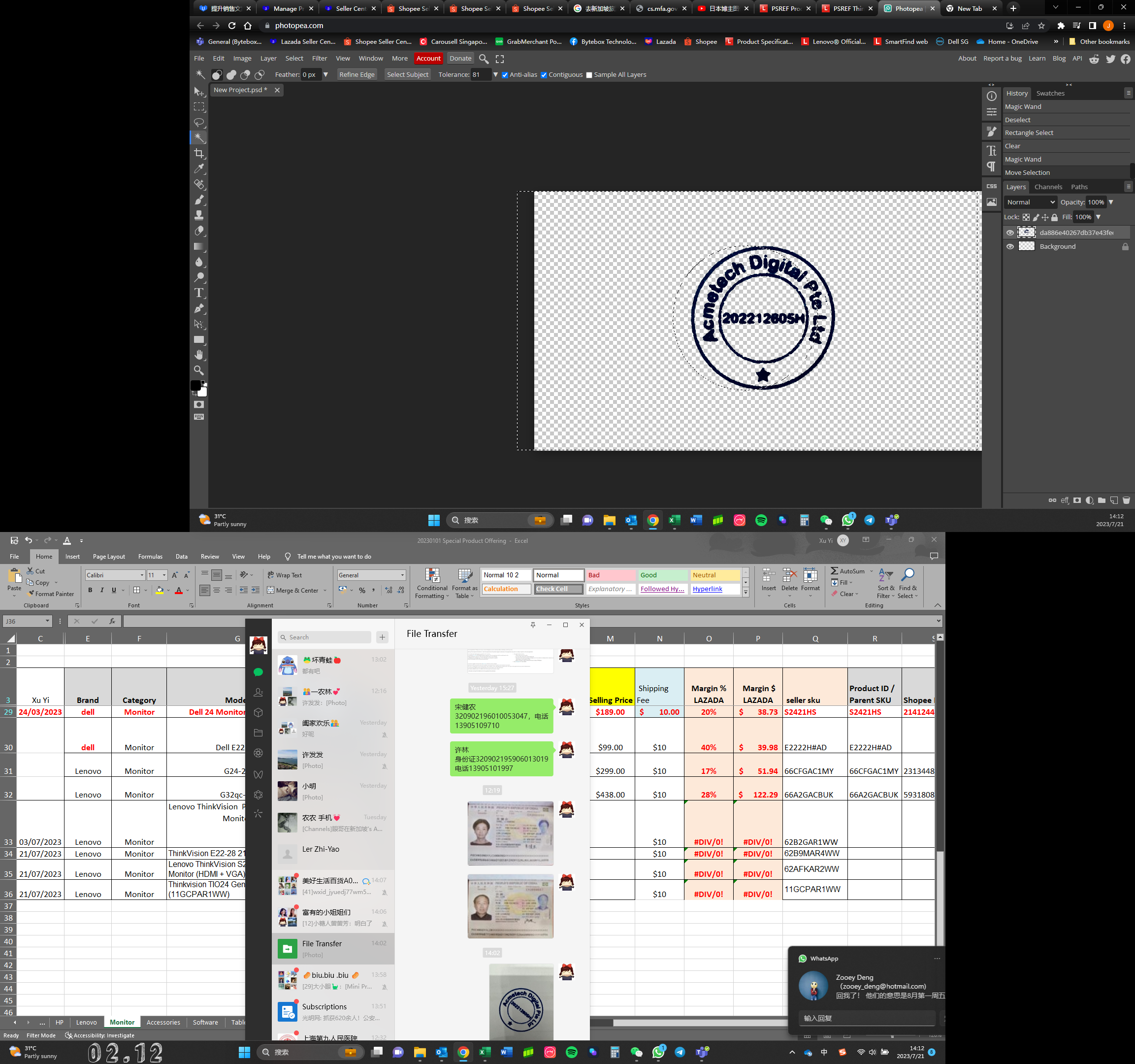Click the Format Painter brush in Excel
Image resolution: width=1135 pixels, height=1064 pixels.
[x=31, y=594]
